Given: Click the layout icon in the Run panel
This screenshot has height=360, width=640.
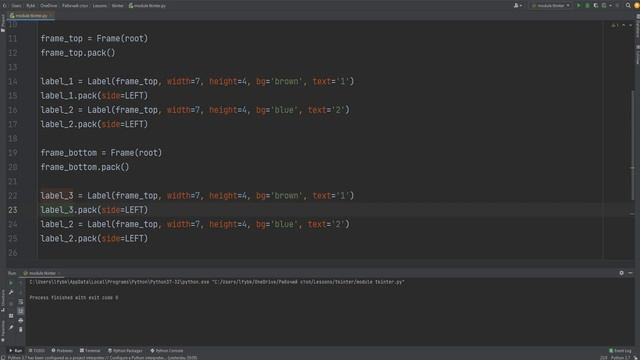Looking at the screenshot, I should (x=11, y=316).
